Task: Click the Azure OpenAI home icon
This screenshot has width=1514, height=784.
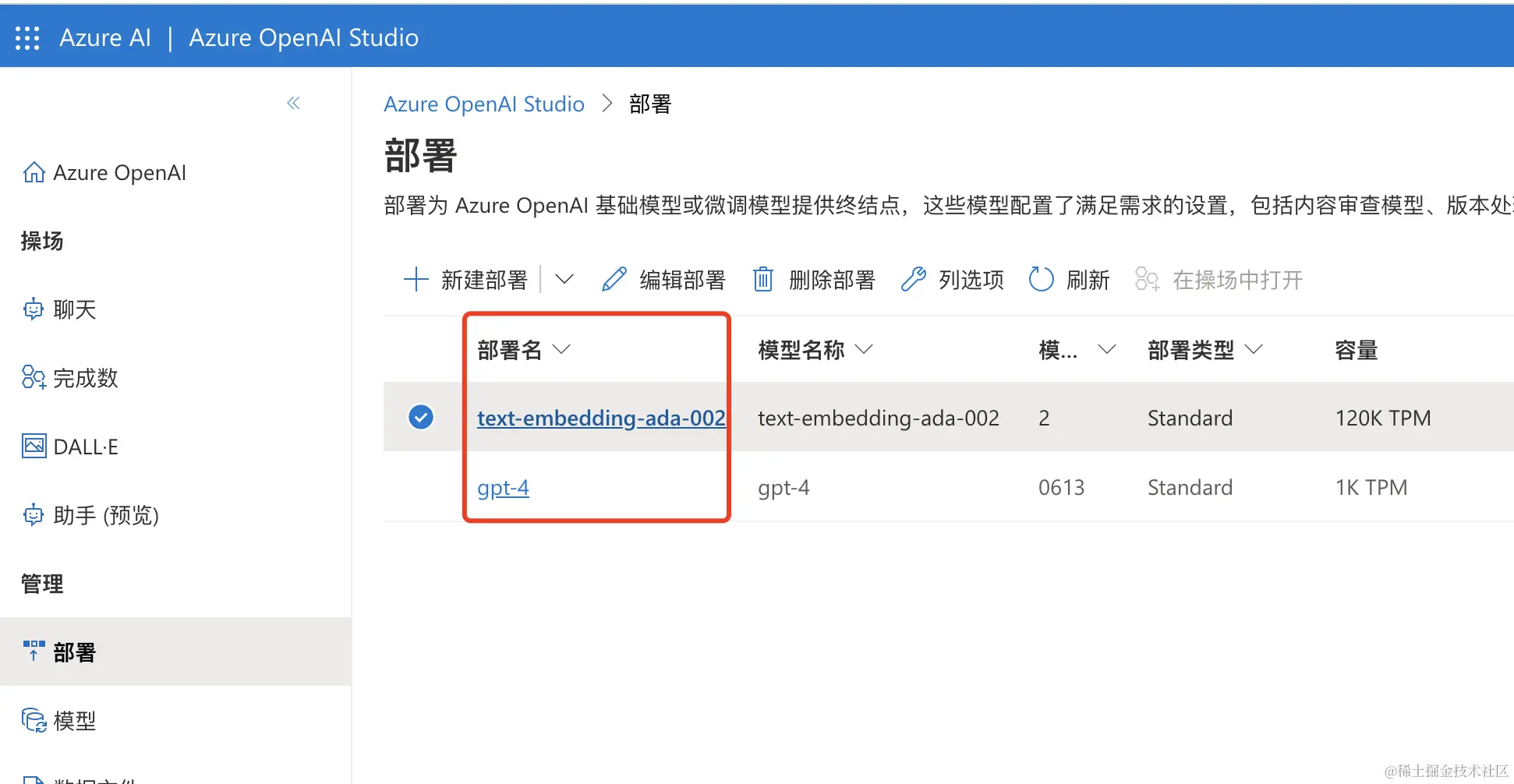Action: pos(34,172)
